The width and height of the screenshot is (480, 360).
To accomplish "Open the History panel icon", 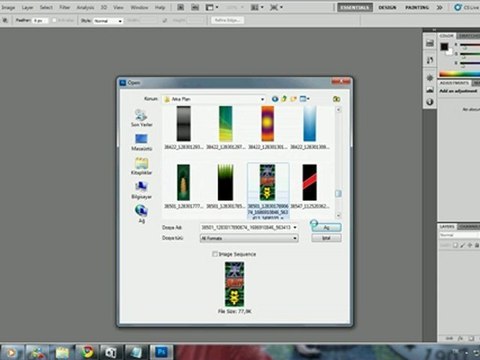I will [x=430, y=43].
